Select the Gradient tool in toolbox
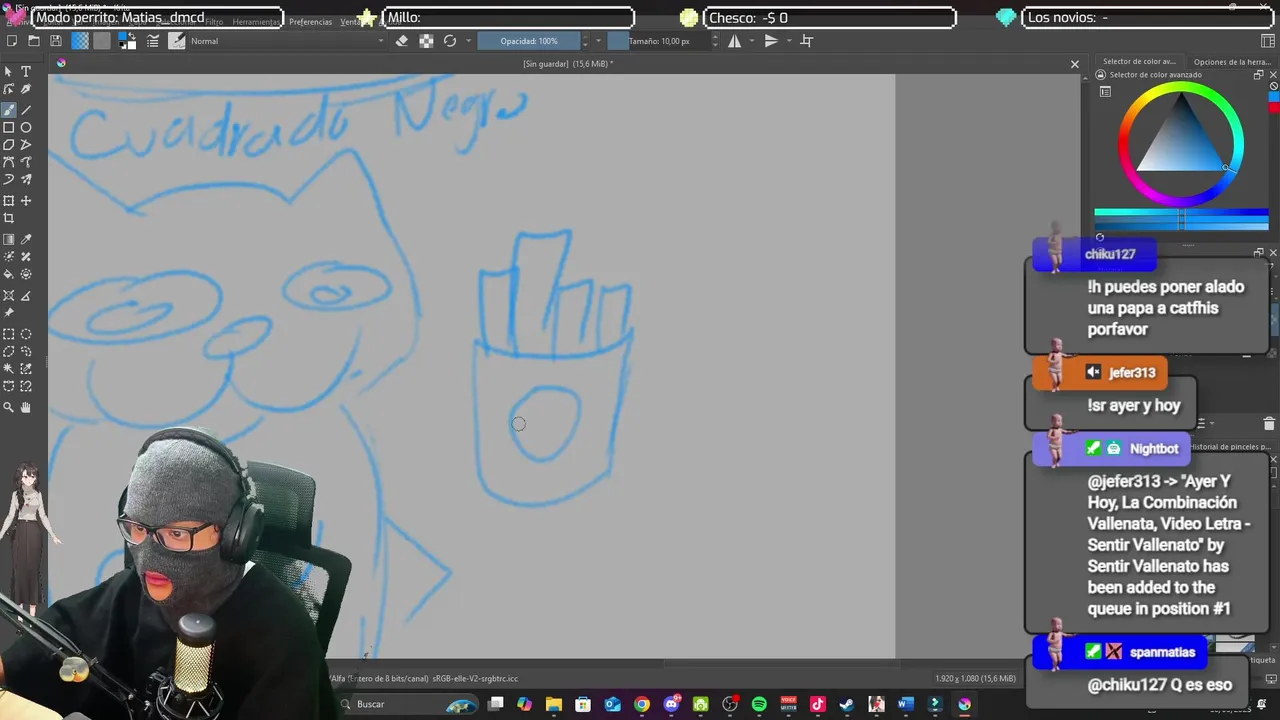Viewport: 1280px width, 720px height. point(9,240)
